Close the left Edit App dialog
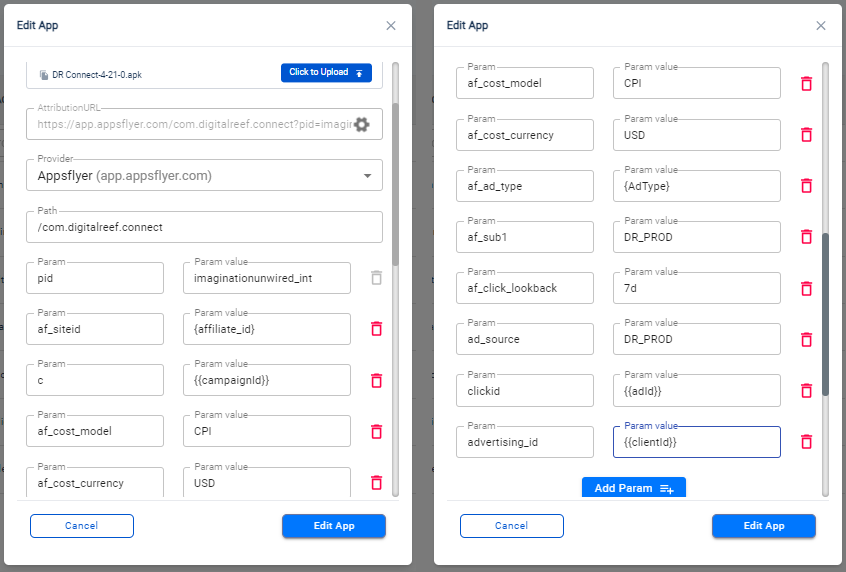846x572 pixels. coord(391,26)
